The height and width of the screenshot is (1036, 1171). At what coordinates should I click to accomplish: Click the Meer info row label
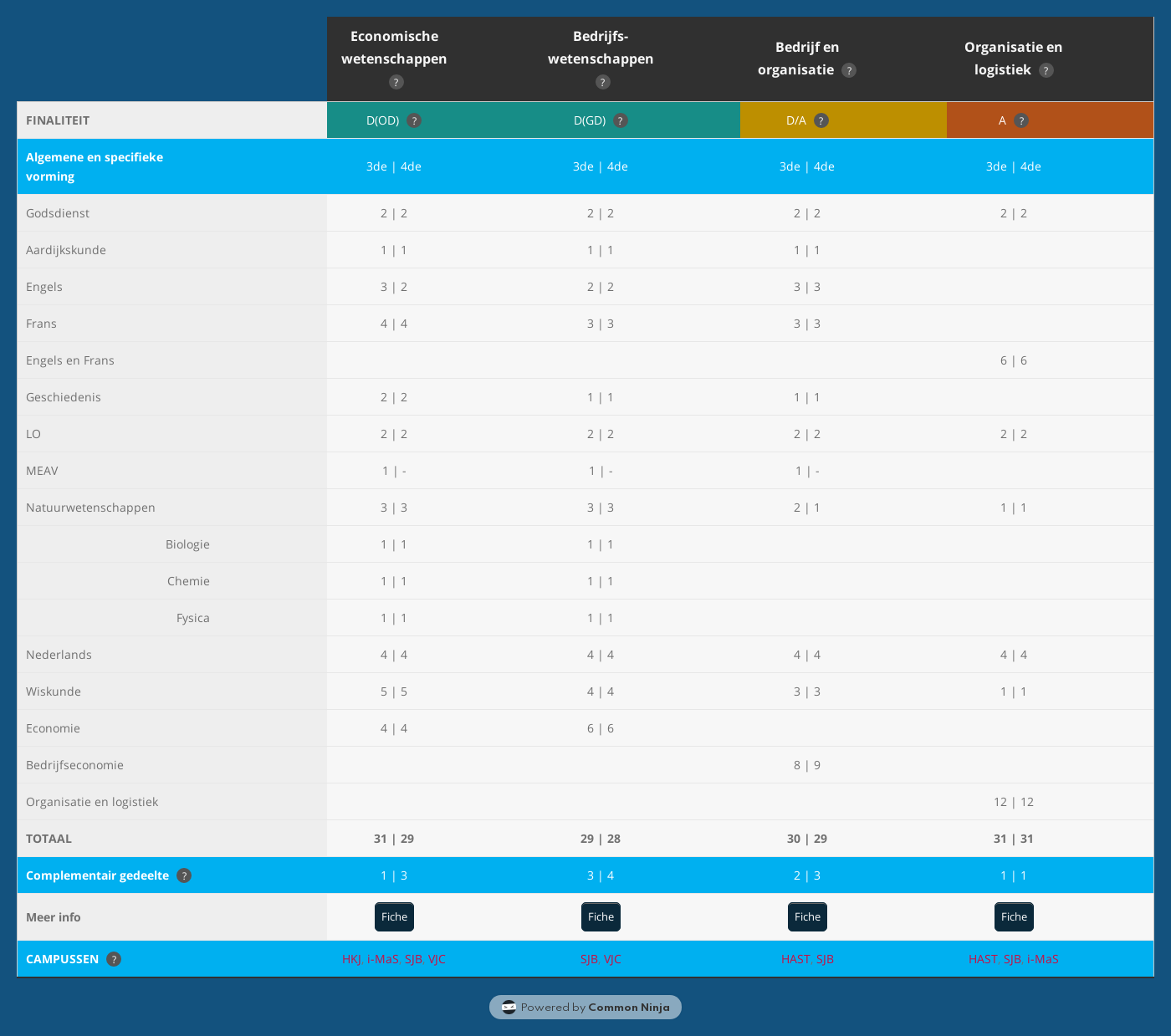[x=54, y=917]
